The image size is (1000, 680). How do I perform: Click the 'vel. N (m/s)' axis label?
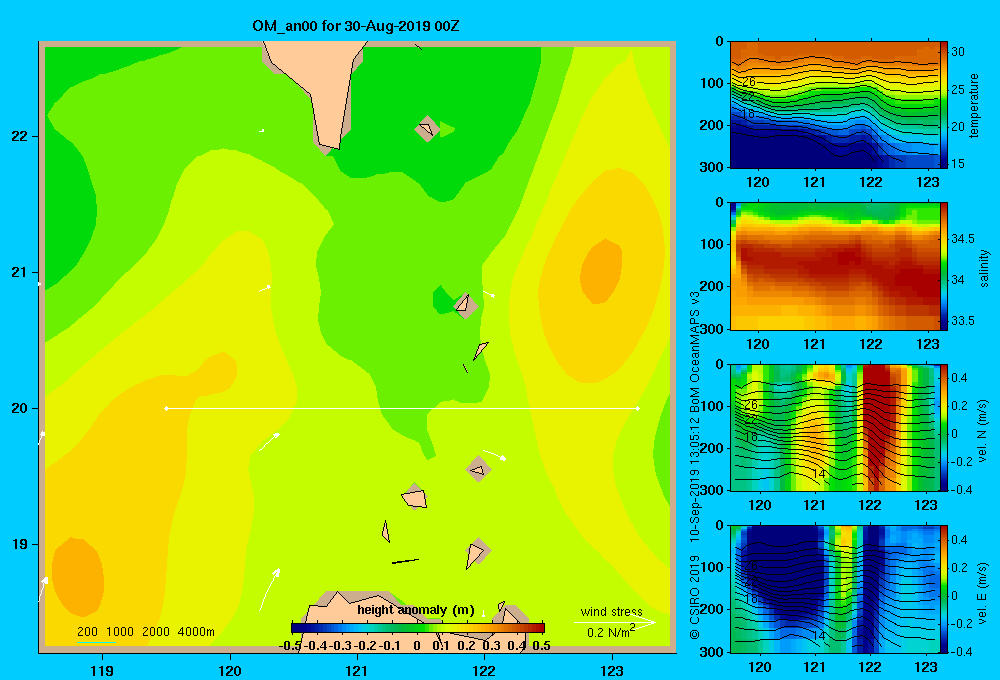983,431
